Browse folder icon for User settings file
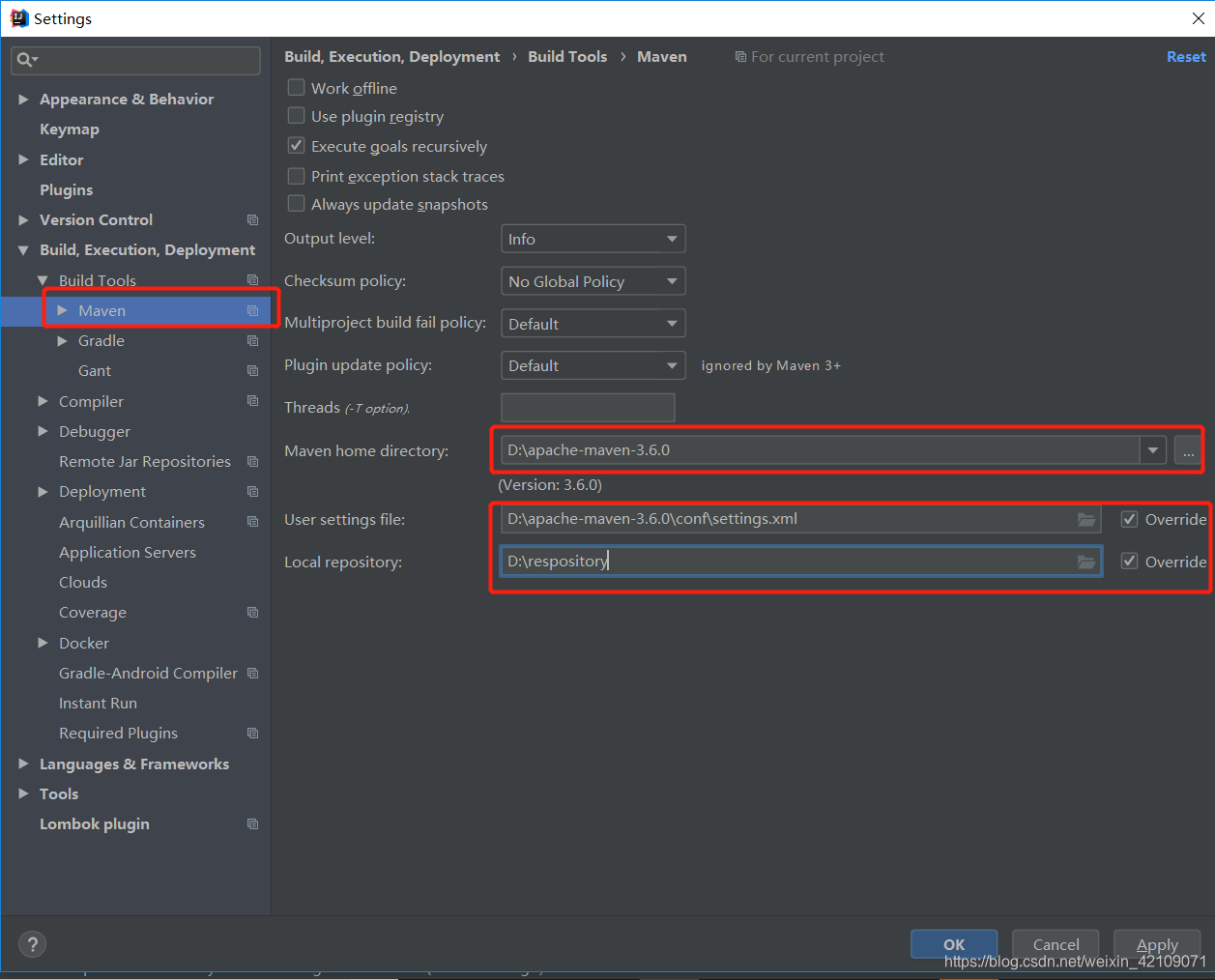 (1086, 520)
